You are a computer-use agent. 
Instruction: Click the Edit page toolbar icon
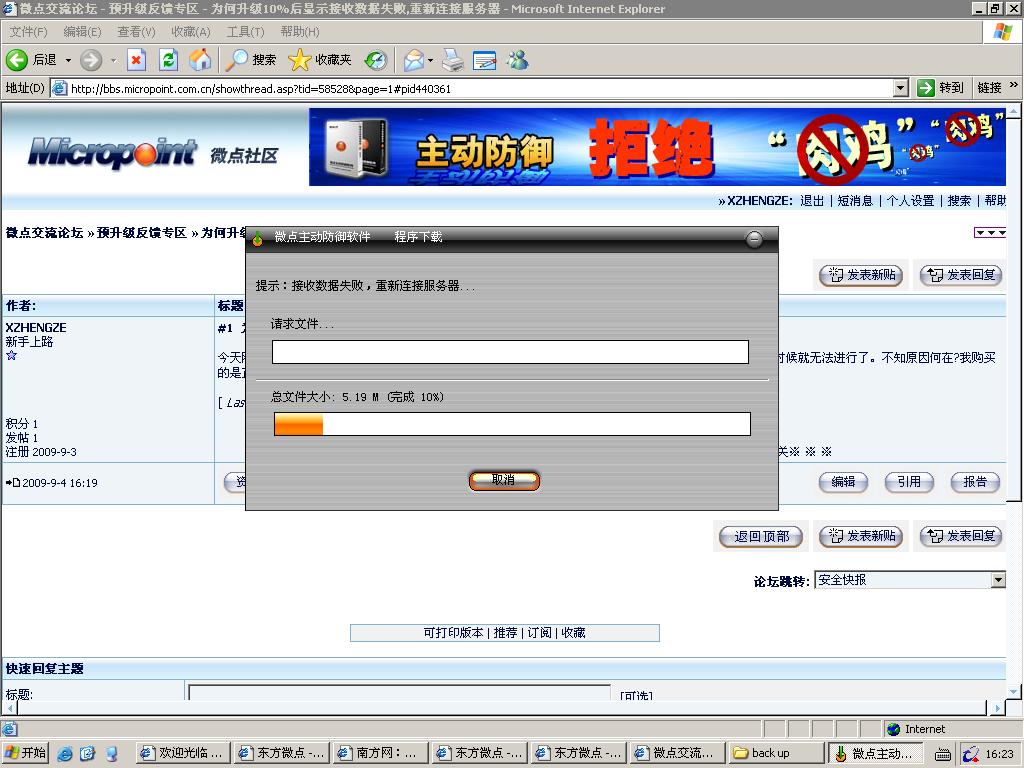coord(485,61)
